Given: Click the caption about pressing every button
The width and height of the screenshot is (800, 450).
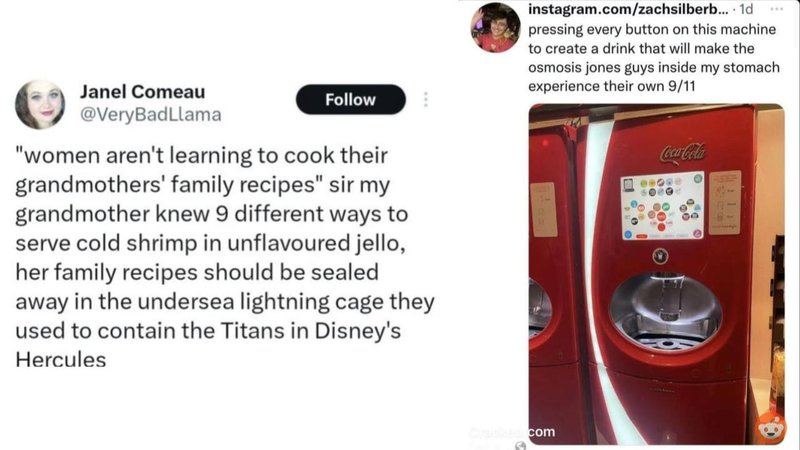Looking at the screenshot, I should (654, 58).
